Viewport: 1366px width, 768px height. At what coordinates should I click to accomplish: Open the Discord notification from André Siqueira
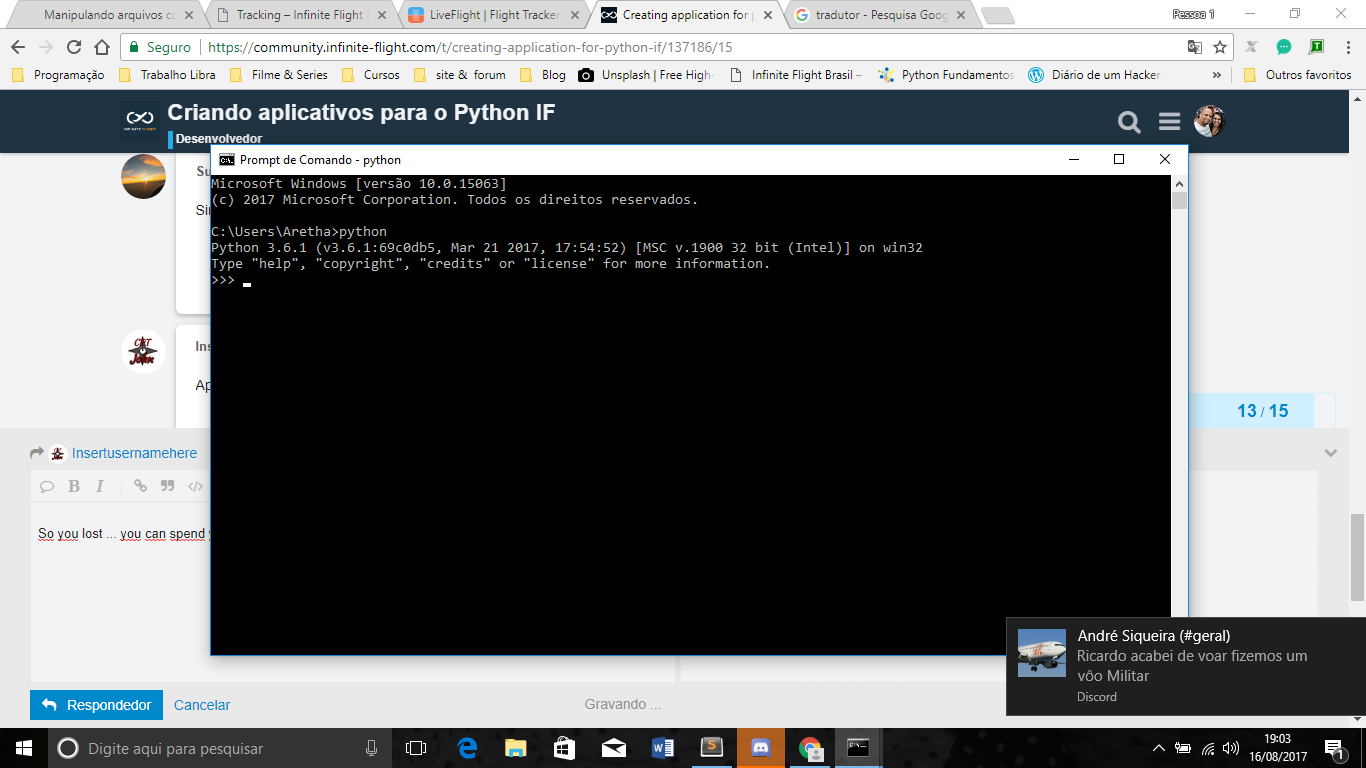[x=1186, y=666]
